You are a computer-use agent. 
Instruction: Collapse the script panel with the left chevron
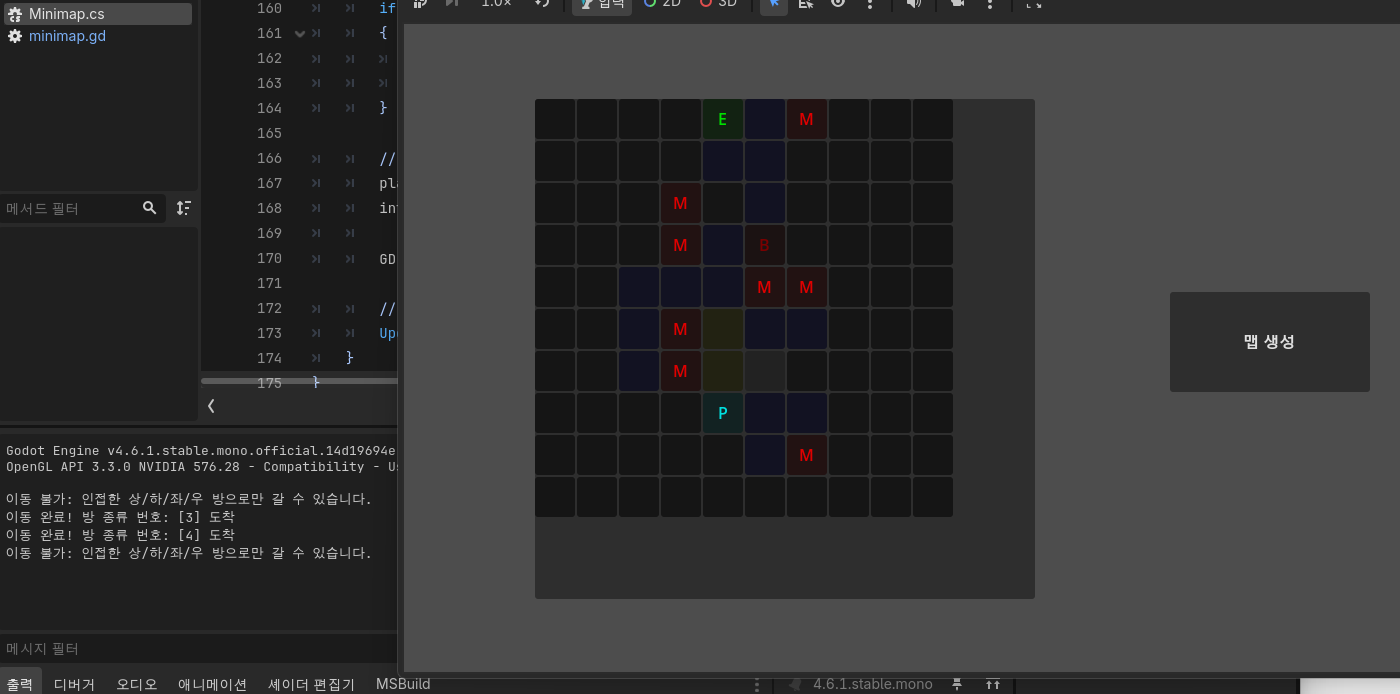(x=211, y=405)
